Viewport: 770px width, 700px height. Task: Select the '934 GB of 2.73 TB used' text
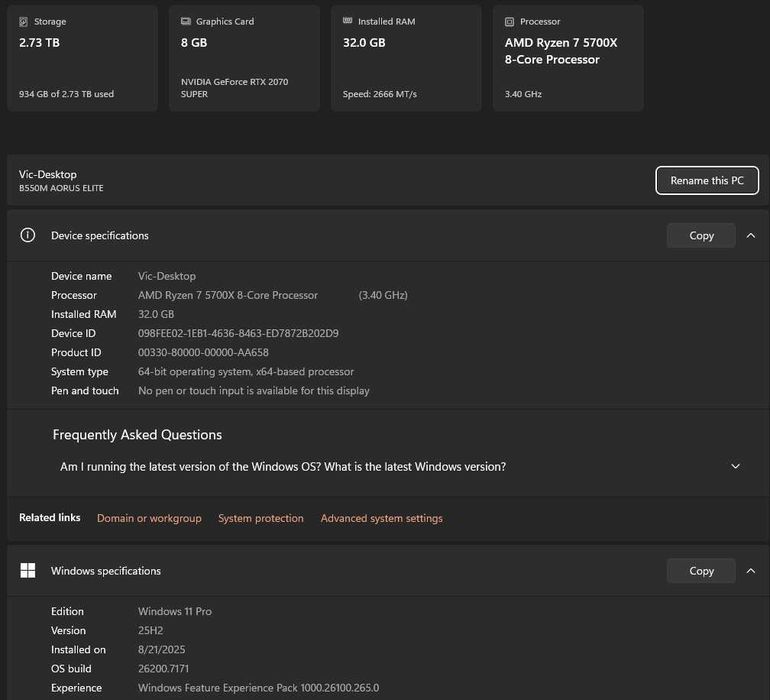66,94
